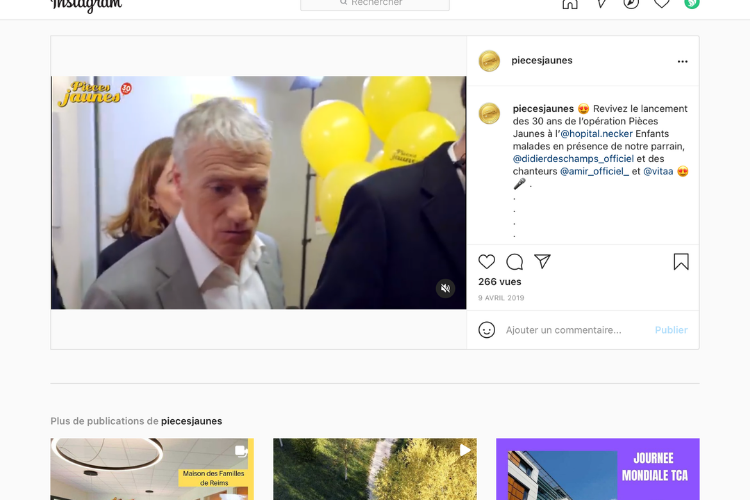Click piecesjaunes avatar beside the caption
This screenshot has height=500, width=750.
pos(489,113)
